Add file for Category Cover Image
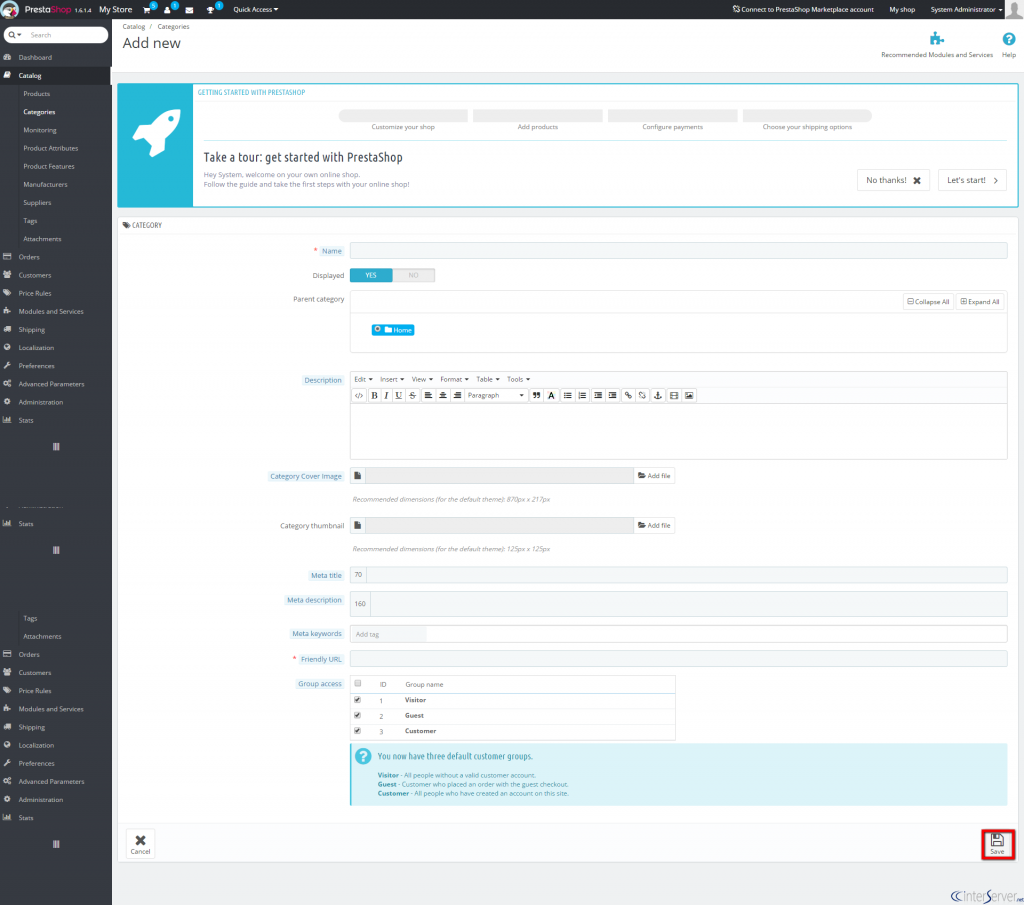Screen dimensions: 1024x905 point(654,476)
